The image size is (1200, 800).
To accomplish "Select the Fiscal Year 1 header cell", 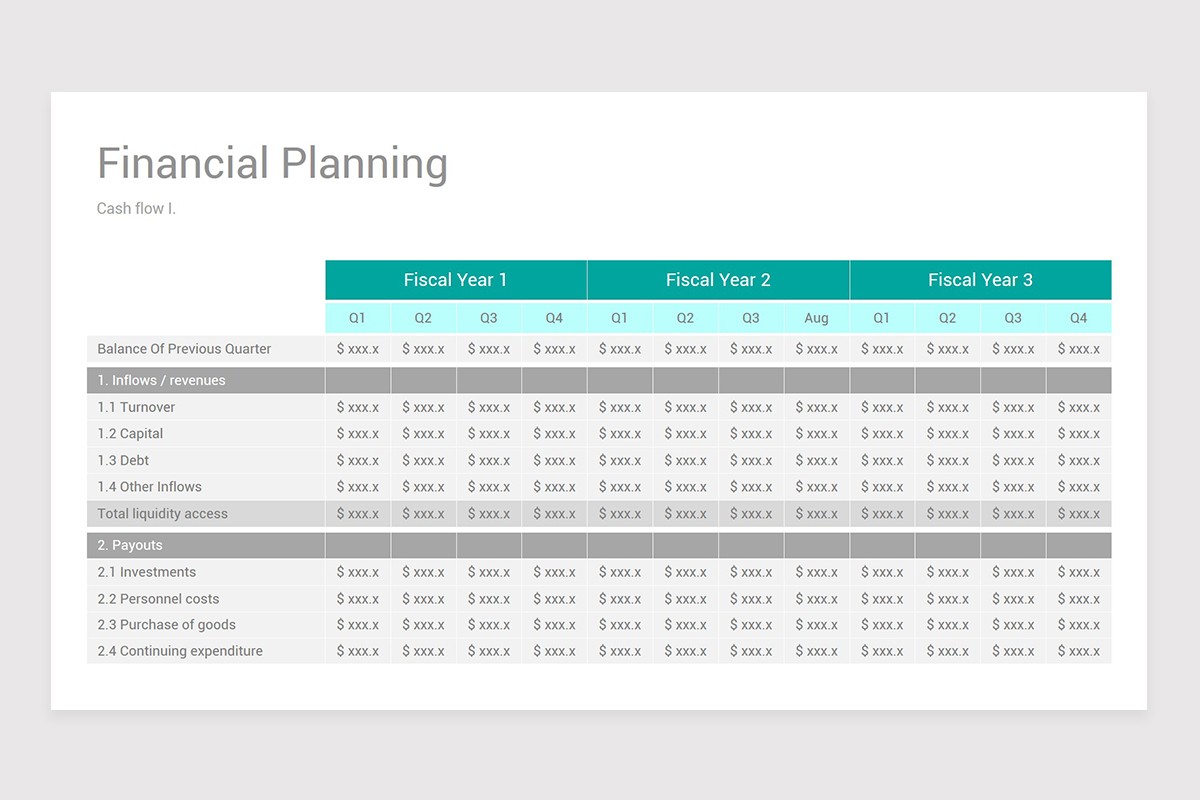I will coord(456,280).
